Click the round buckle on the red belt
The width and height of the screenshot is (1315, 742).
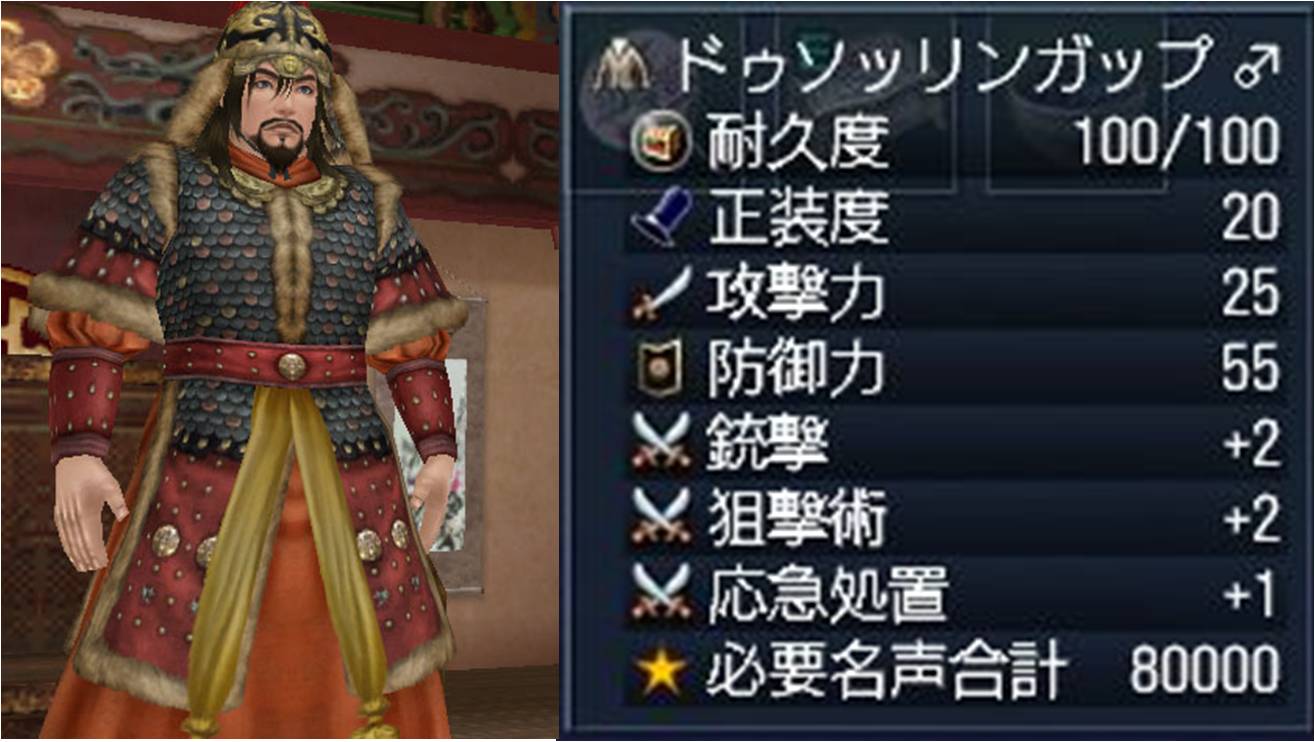click(x=291, y=366)
